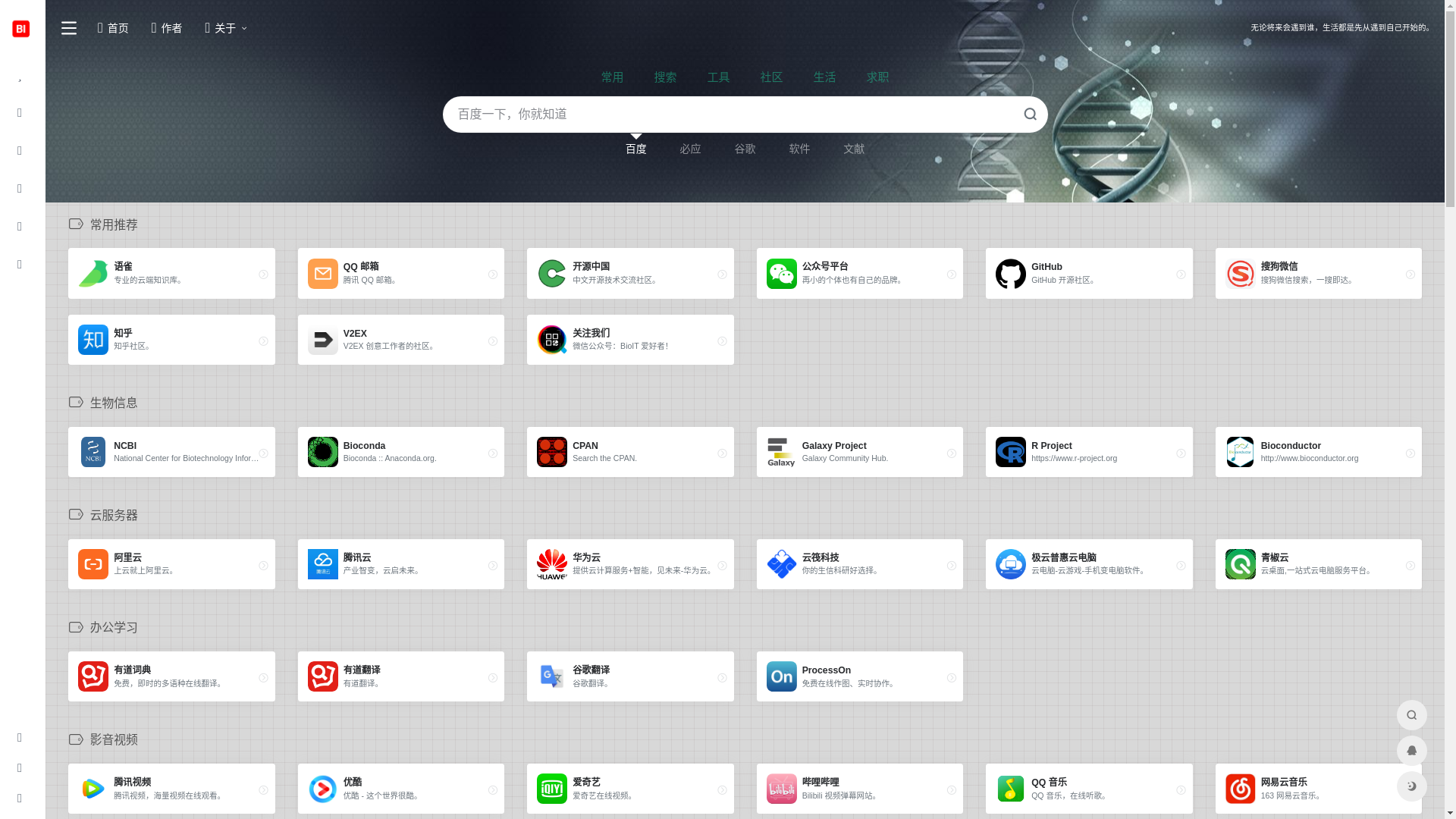Toggle night mode moon button
This screenshot has width=1456, height=819.
1412,786
